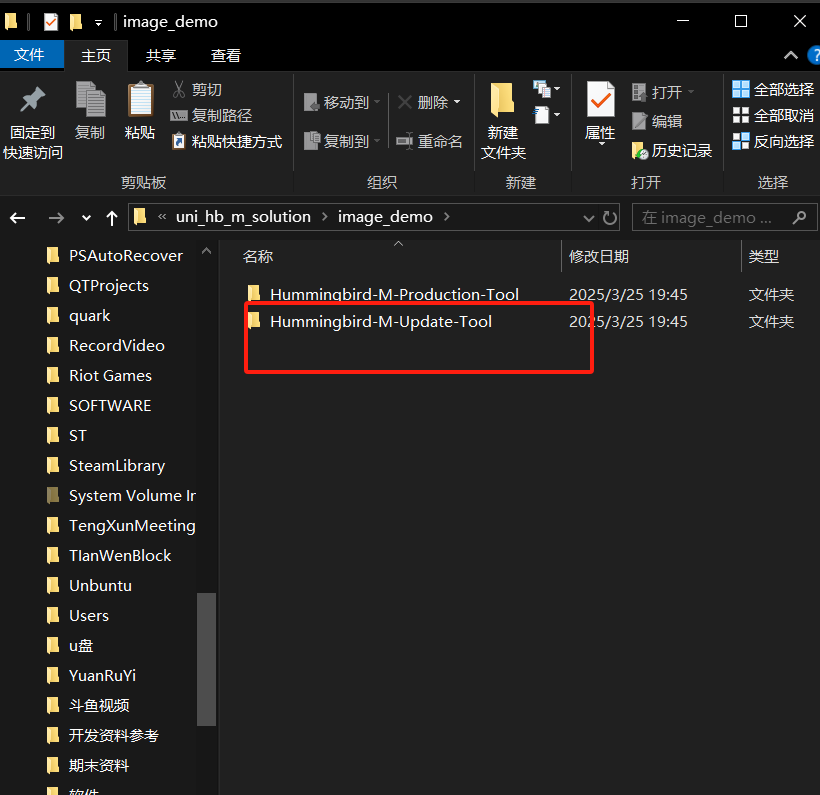
Task: Open History (历史记录) from the ribbon
Action: pyautogui.click(x=673, y=151)
